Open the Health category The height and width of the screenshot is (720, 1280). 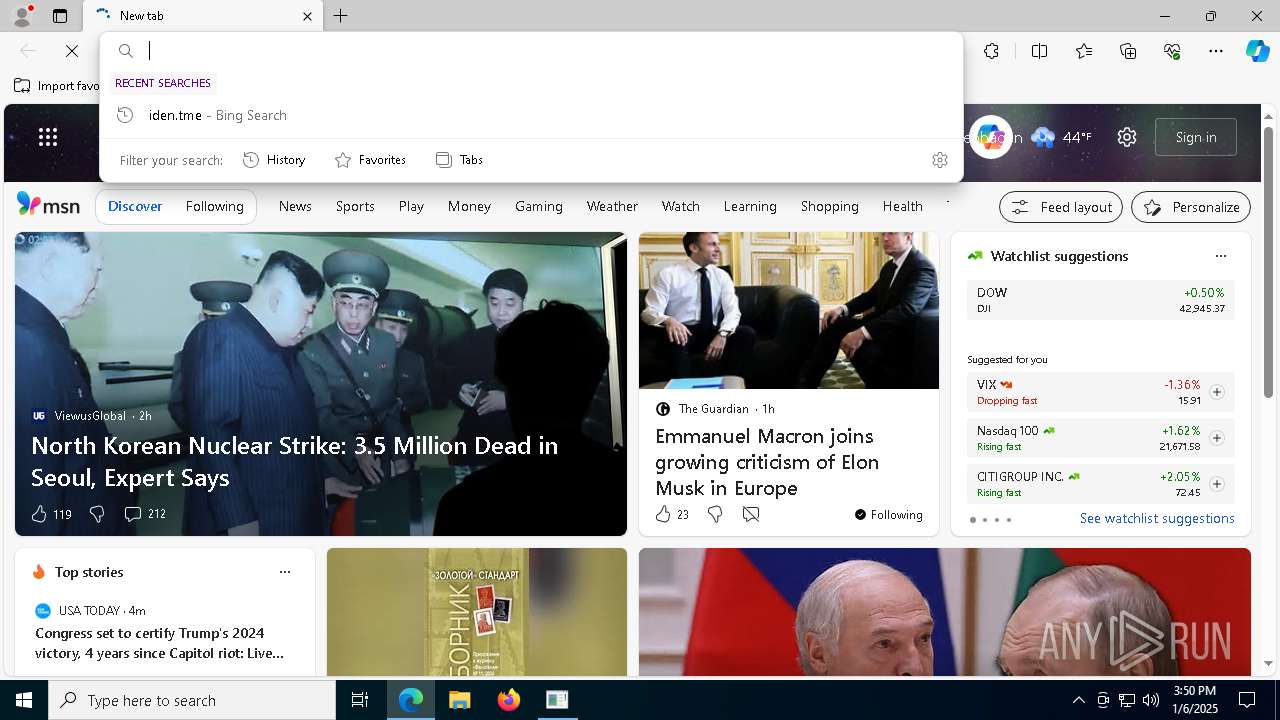tap(903, 206)
